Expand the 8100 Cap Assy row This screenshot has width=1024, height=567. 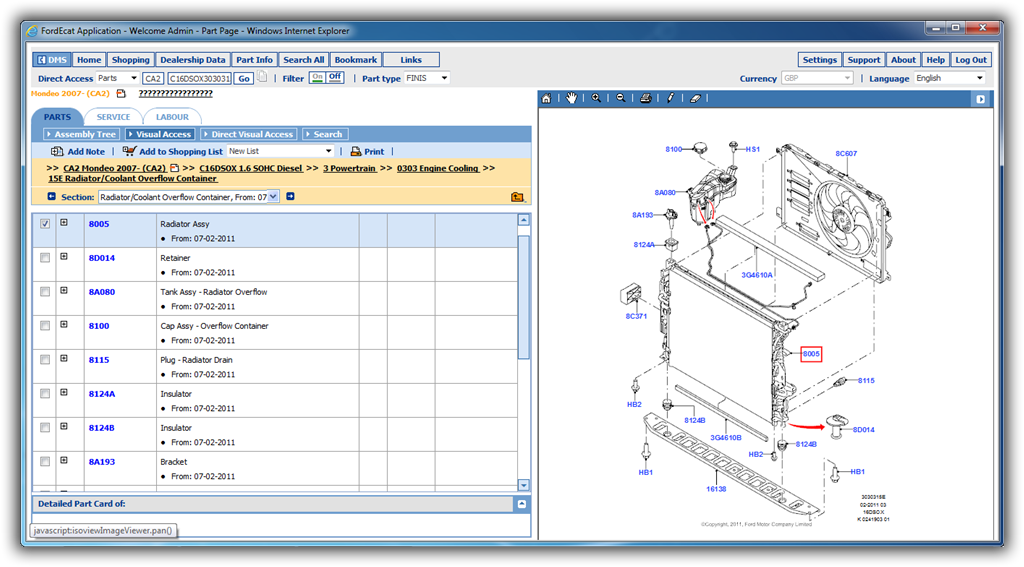[x=64, y=324]
